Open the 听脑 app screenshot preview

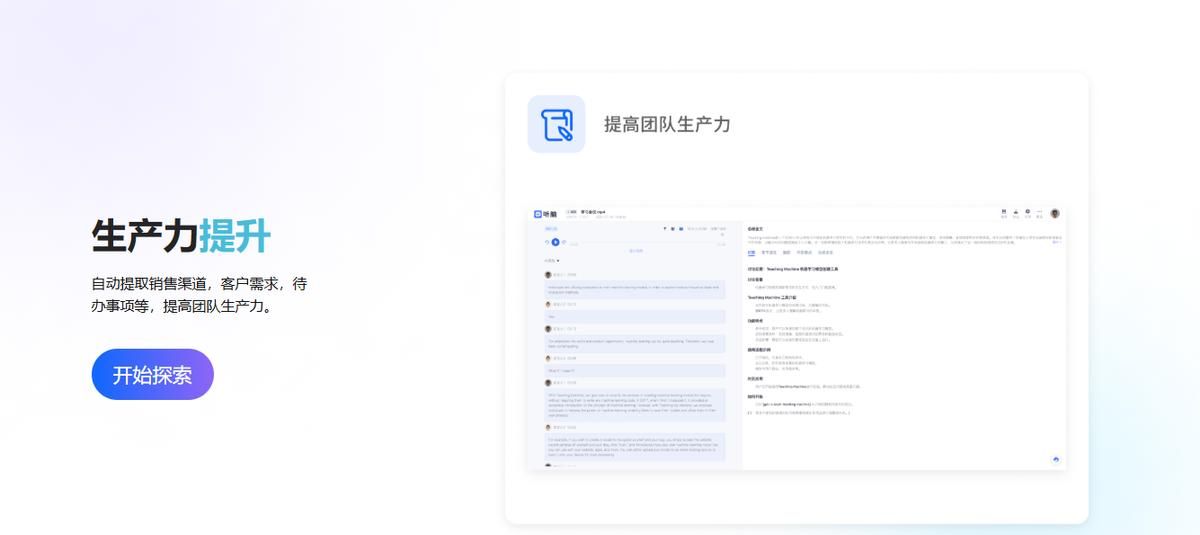796,337
